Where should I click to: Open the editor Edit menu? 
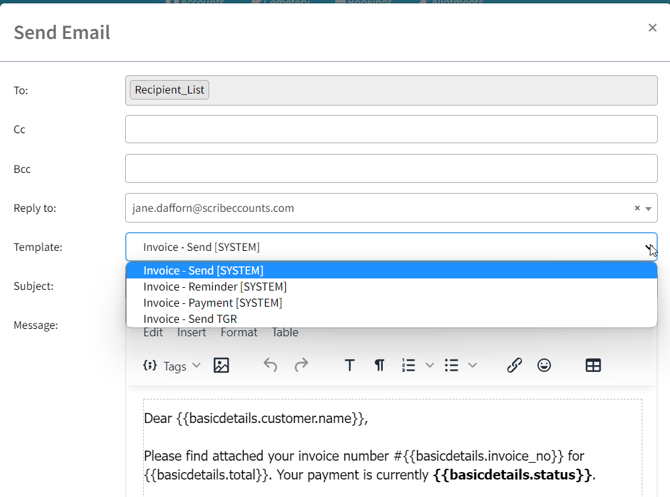pos(153,332)
